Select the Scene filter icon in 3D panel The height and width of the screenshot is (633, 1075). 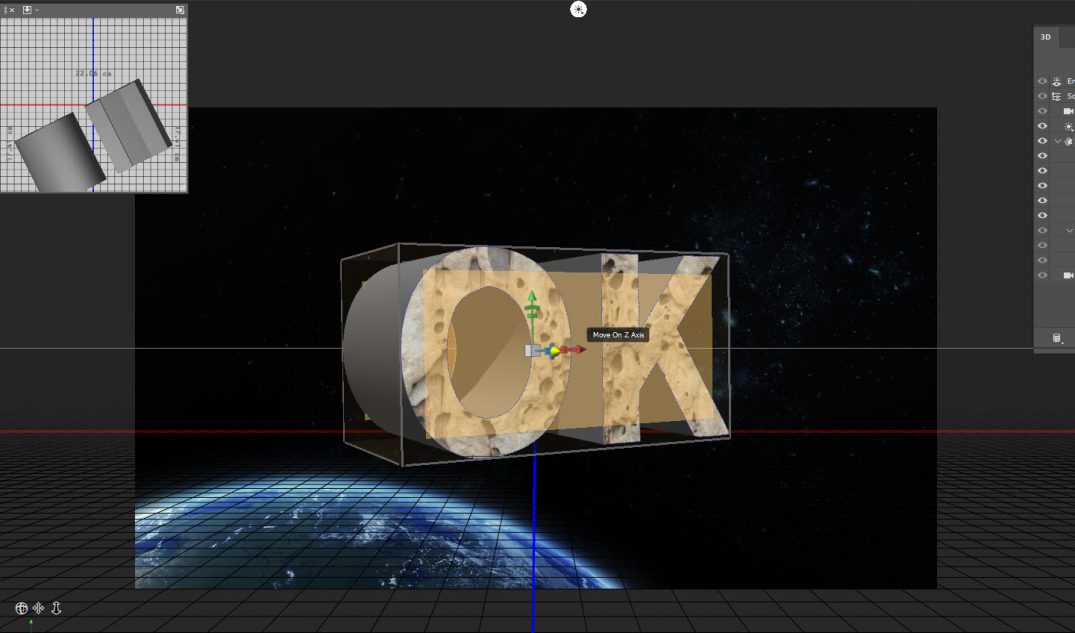point(1057,96)
